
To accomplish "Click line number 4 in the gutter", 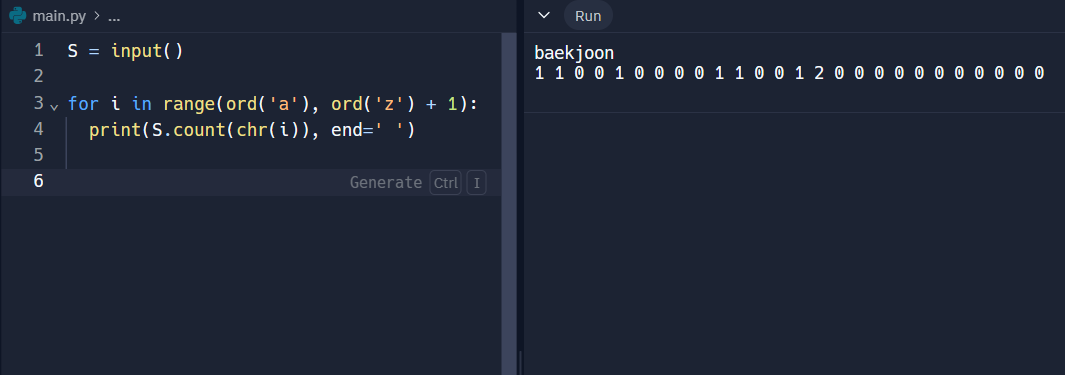I will tap(38, 129).
